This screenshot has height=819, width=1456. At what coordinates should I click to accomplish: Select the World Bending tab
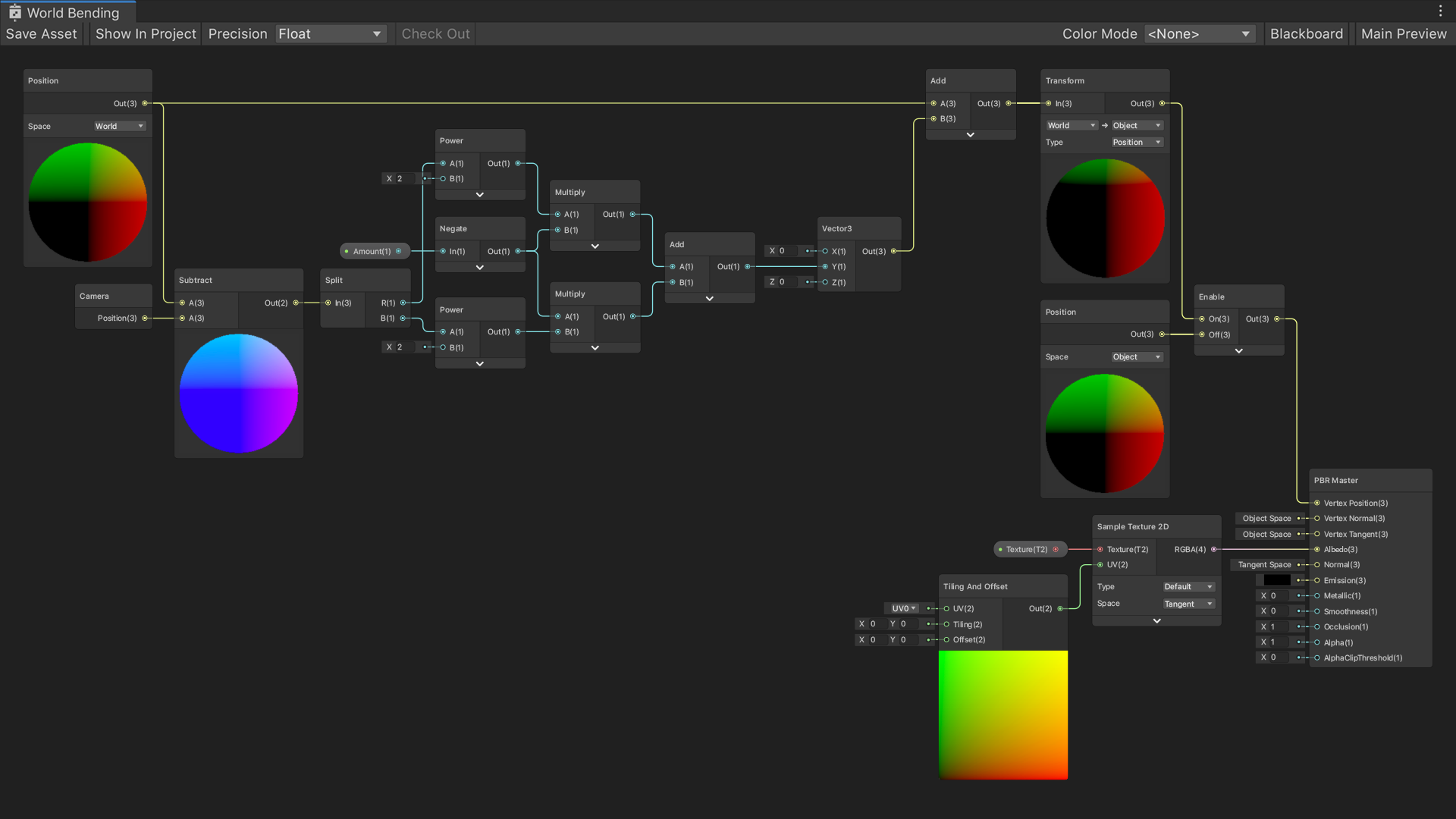tap(68, 12)
